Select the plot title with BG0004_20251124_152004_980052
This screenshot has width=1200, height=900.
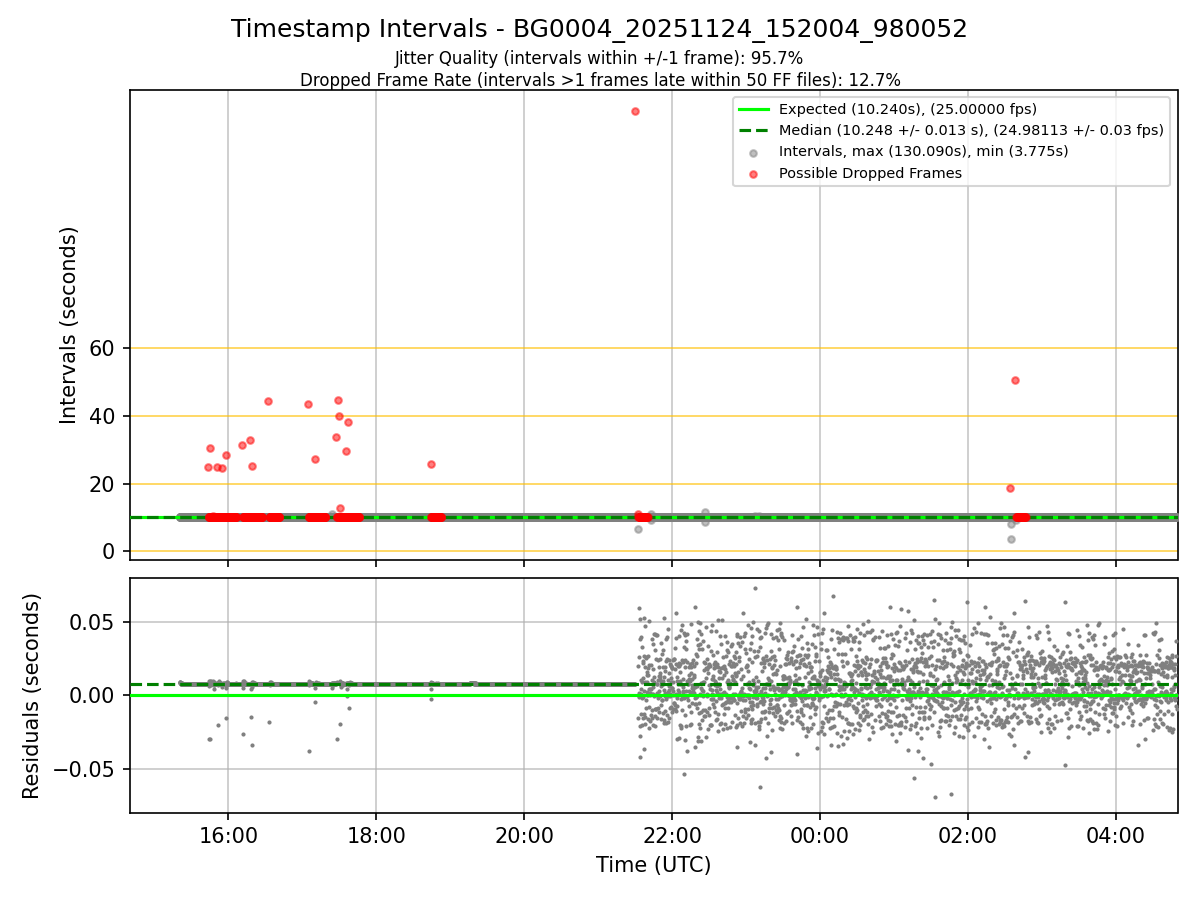coord(599,29)
